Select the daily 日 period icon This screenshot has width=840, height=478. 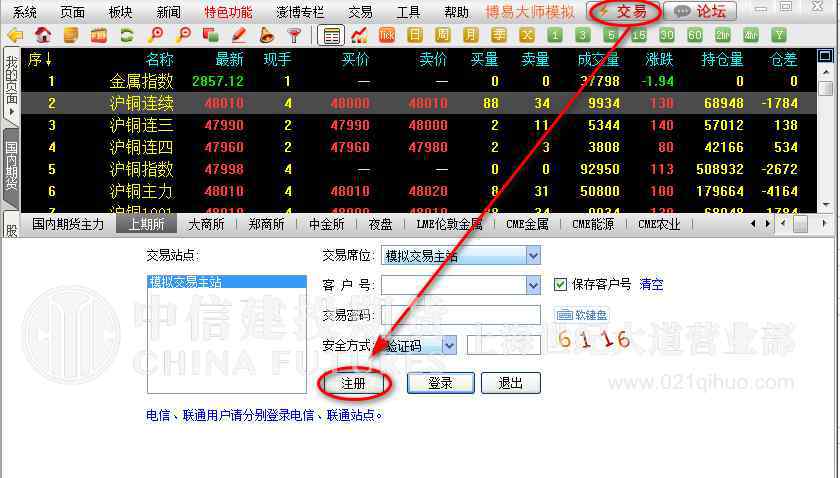tap(414, 35)
